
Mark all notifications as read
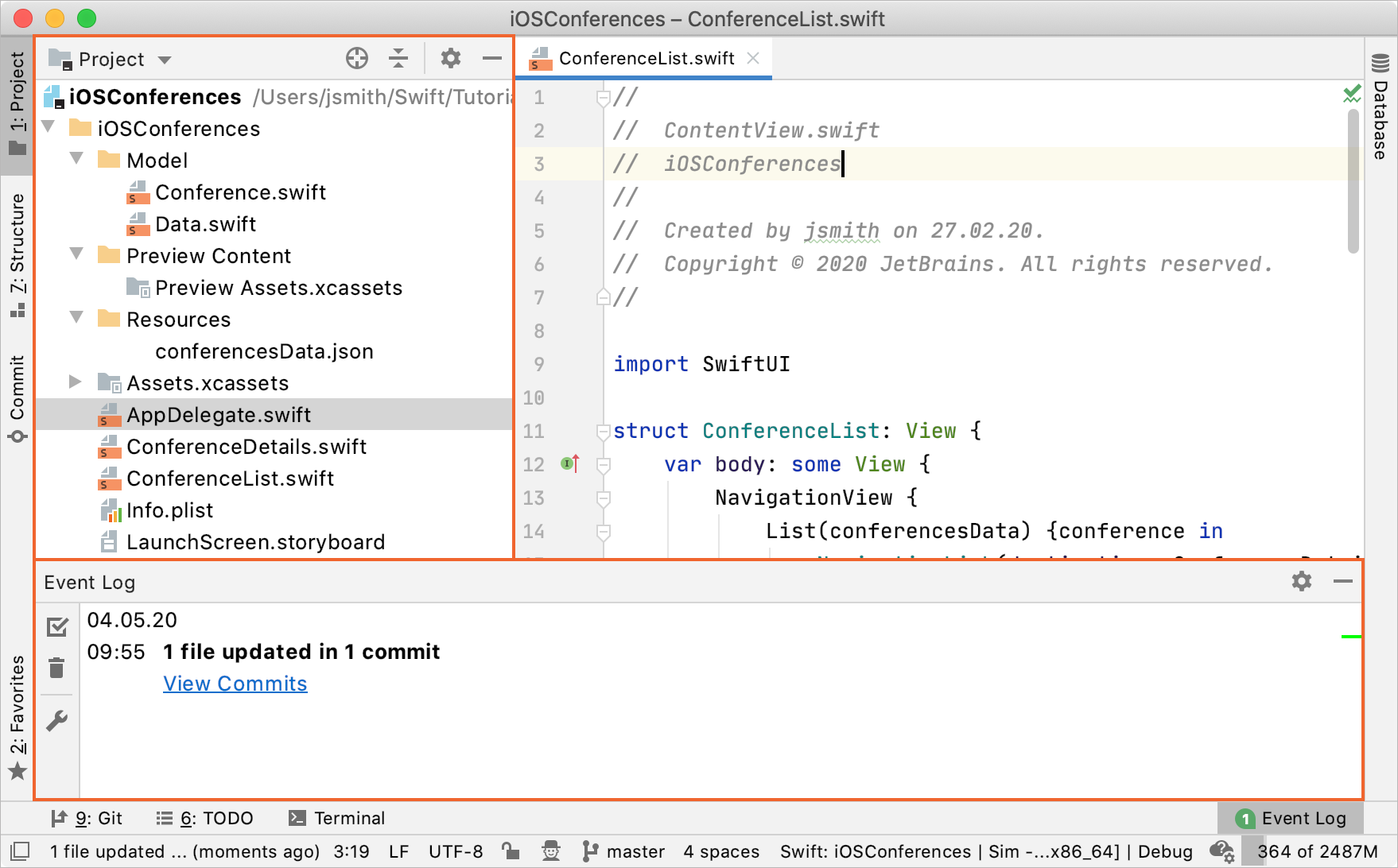[57, 627]
